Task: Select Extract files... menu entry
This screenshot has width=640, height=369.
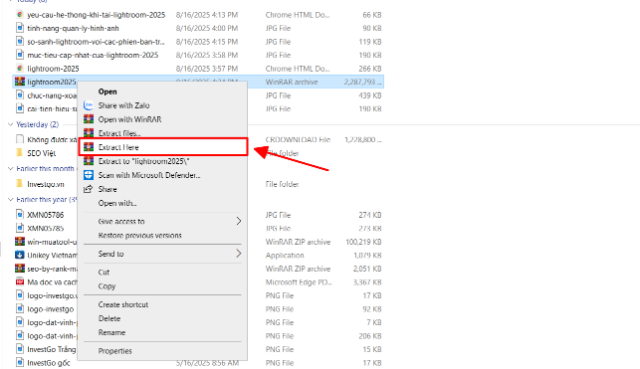Action: point(119,133)
